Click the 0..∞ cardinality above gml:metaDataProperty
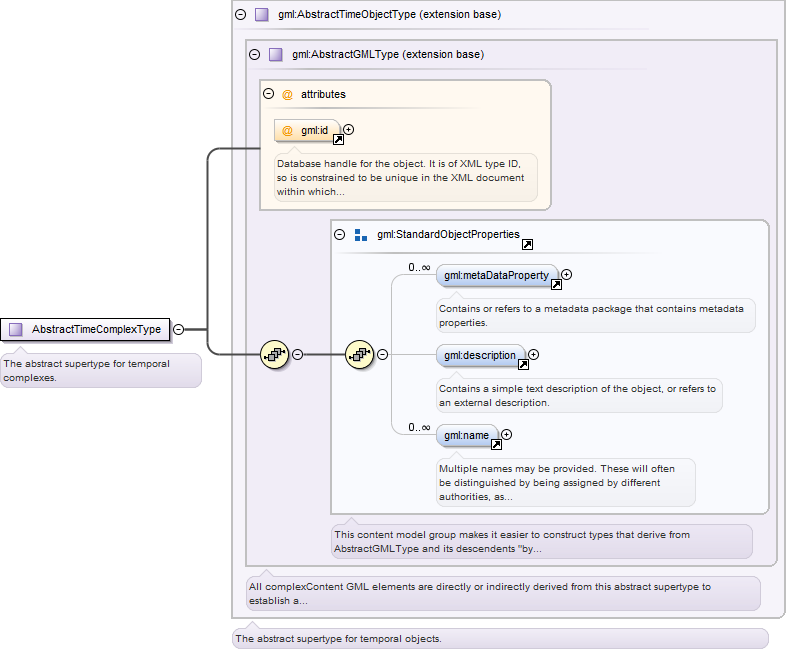The image size is (787, 652). (x=419, y=268)
